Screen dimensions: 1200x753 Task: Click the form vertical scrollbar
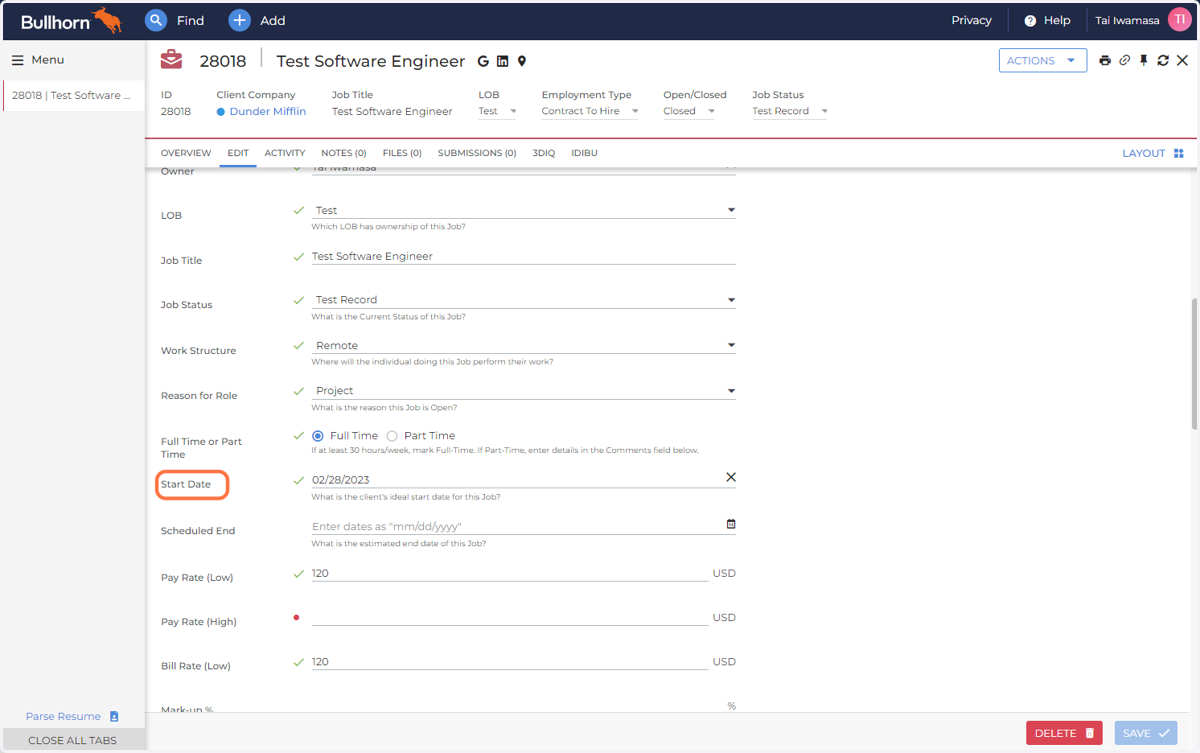[x=1193, y=363]
